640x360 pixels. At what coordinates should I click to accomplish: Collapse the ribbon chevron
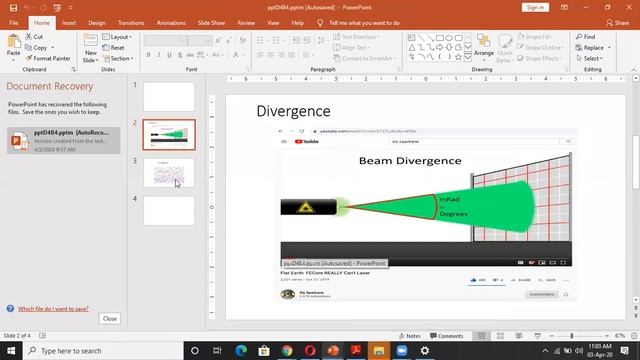(634, 70)
